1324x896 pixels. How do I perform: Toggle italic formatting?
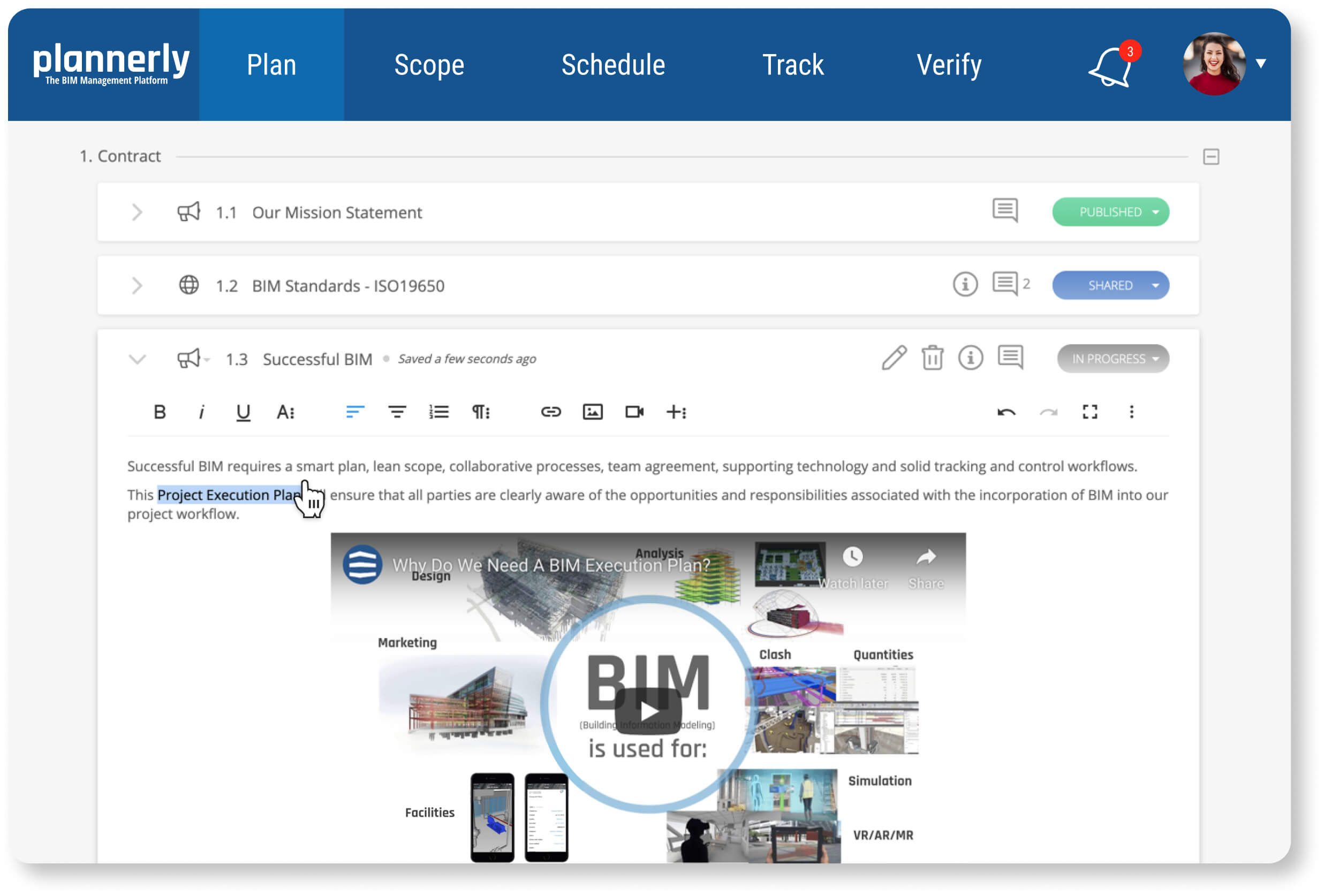coord(201,412)
